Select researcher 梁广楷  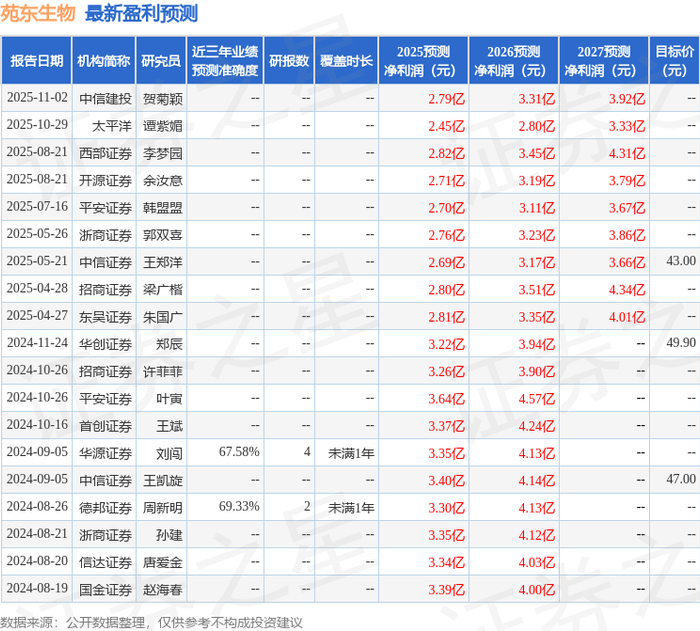coord(162,289)
